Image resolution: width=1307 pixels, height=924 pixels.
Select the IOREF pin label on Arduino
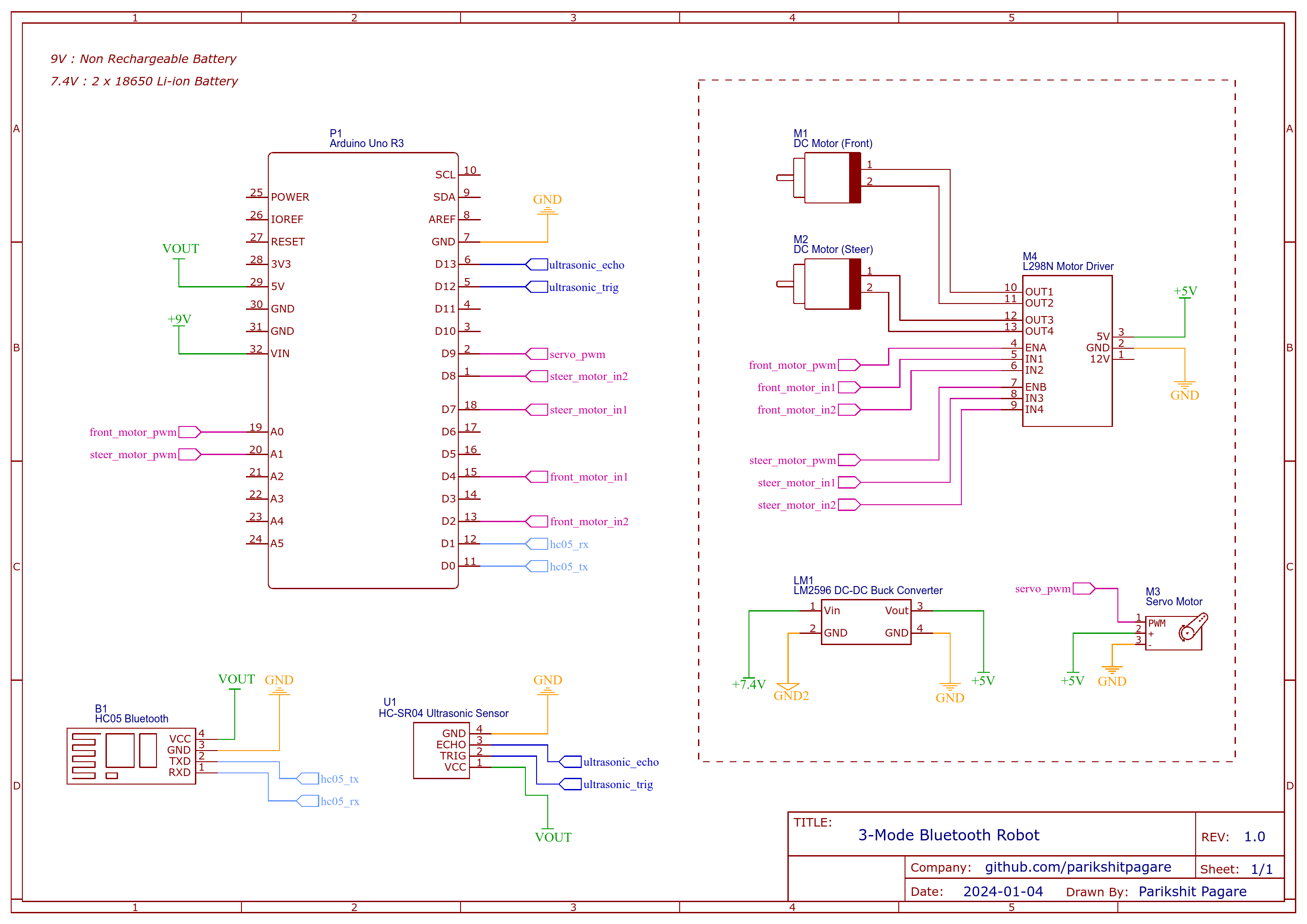287,219
